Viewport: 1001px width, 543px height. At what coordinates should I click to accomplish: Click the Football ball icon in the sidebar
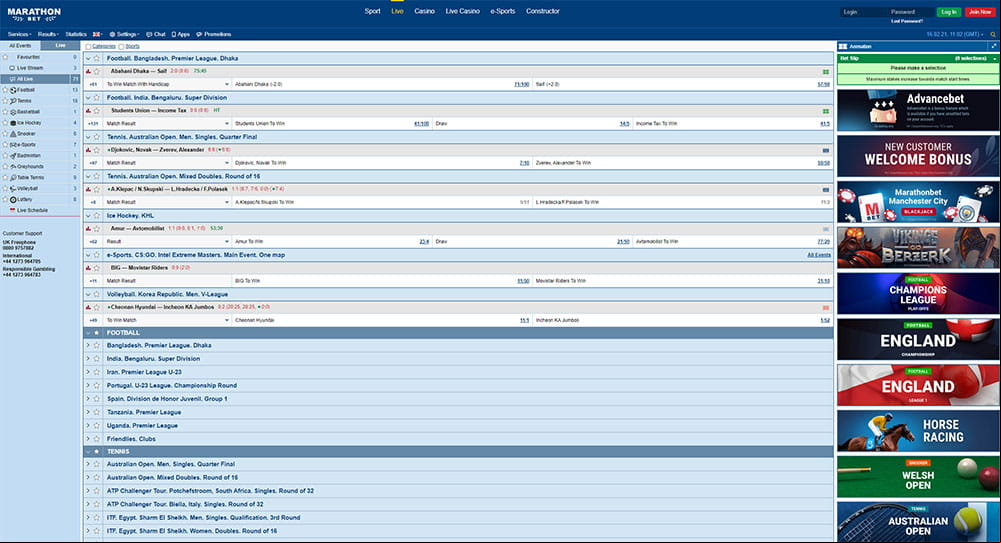click(x=13, y=90)
